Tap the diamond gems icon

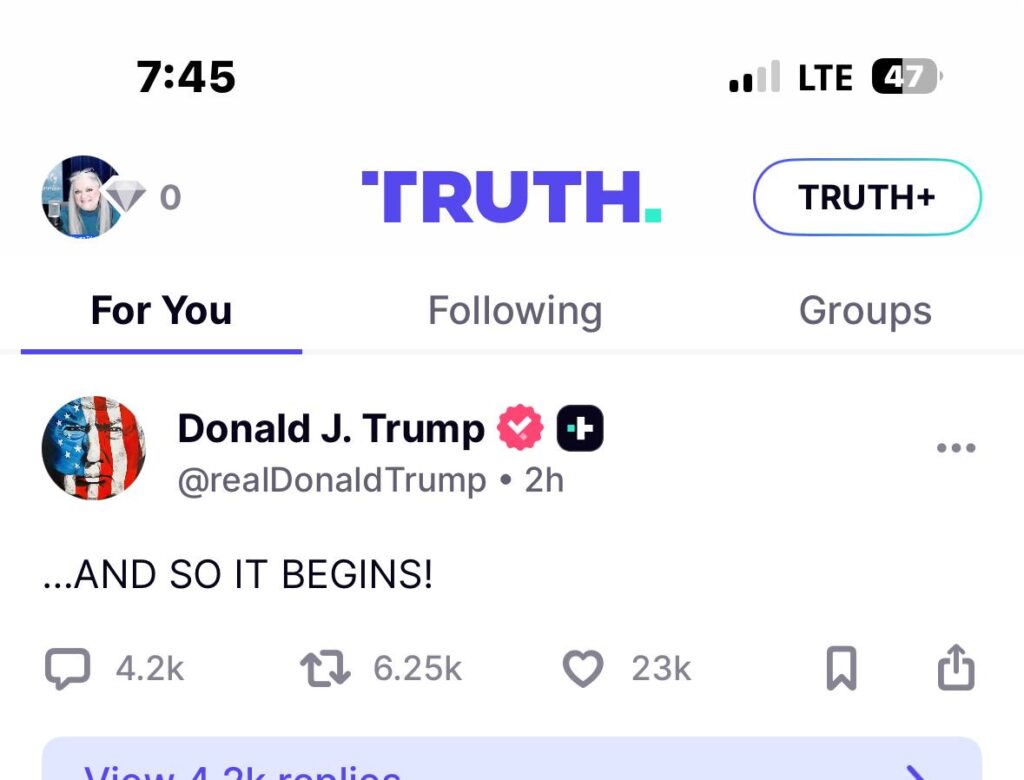tap(126, 196)
